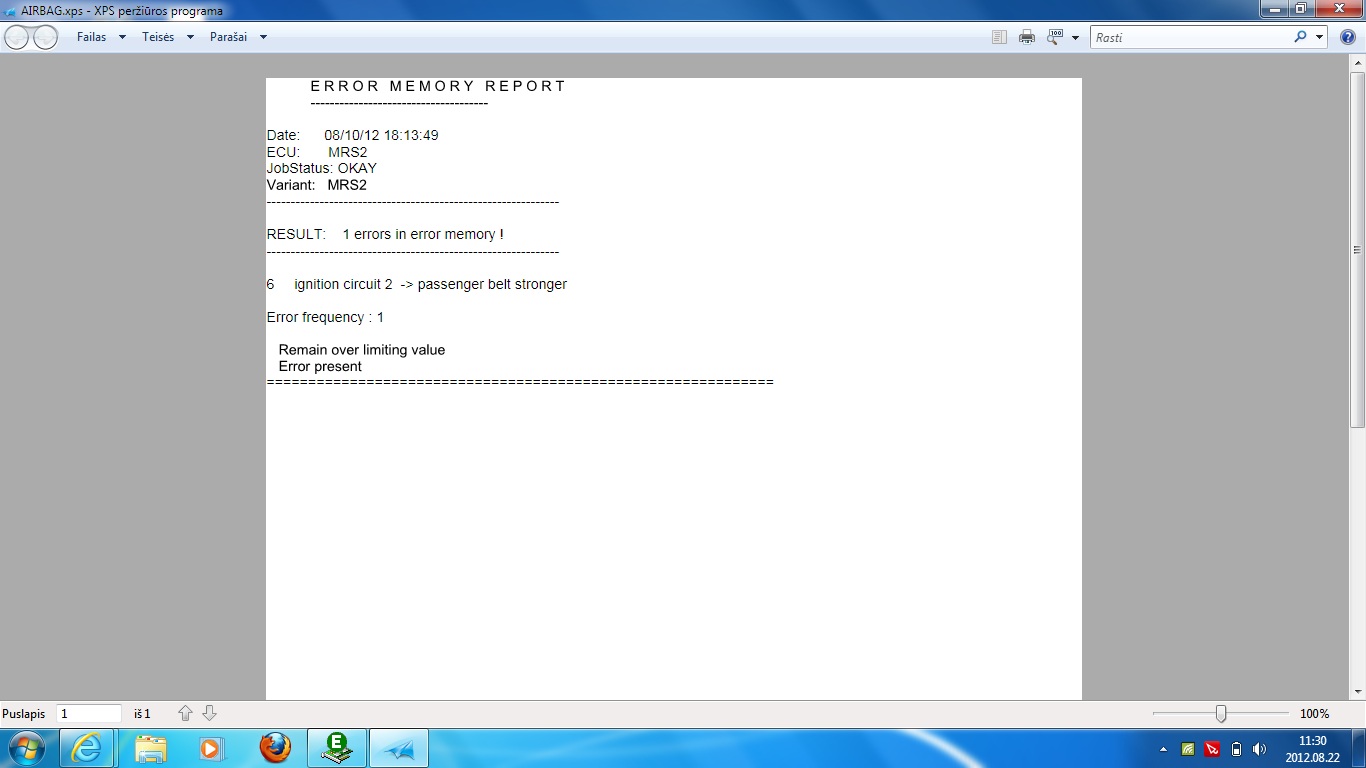Viewport: 1366px width, 768px height.
Task: Expand the search options dropdown arrow
Action: 1319,37
